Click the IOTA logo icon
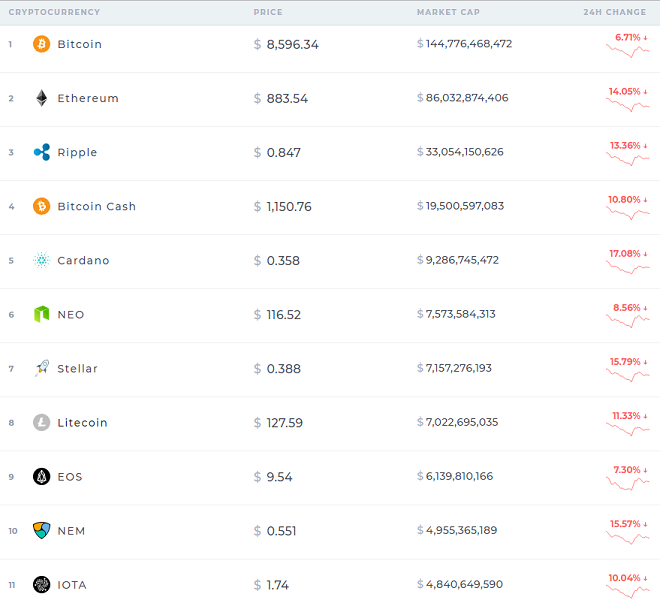660x612 pixels. 41,585
